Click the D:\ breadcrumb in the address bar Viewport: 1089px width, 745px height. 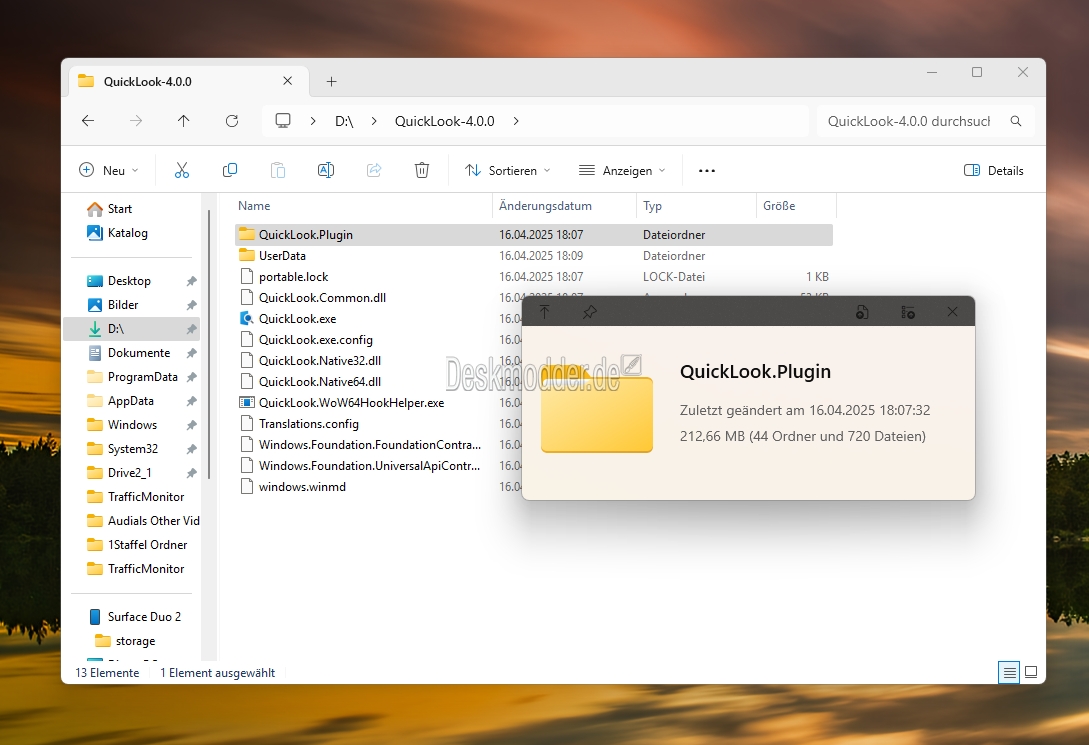(x=344, y=121)
